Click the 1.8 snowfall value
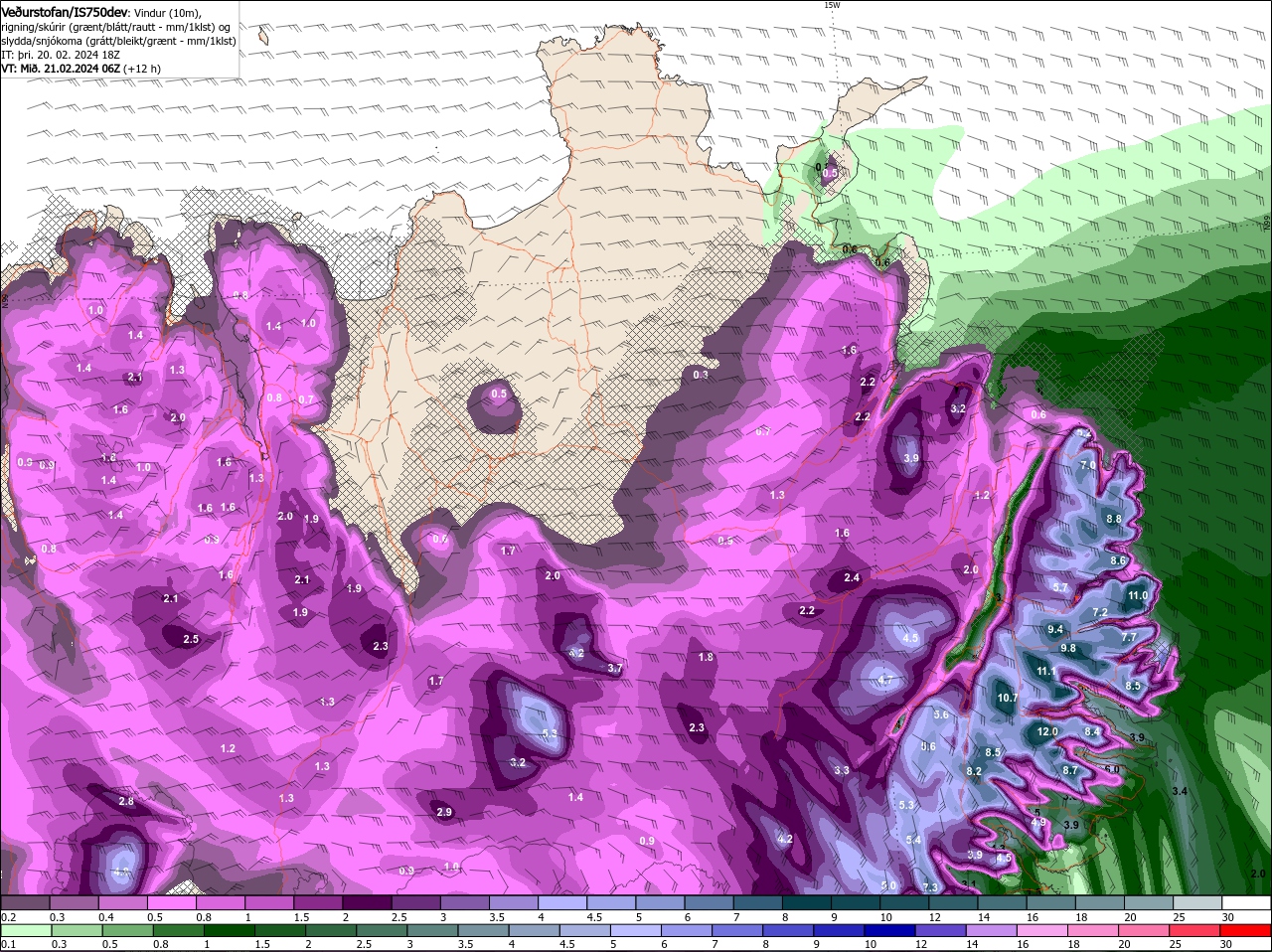Screen dimensions: 1272x952 (x=706, y=657)
